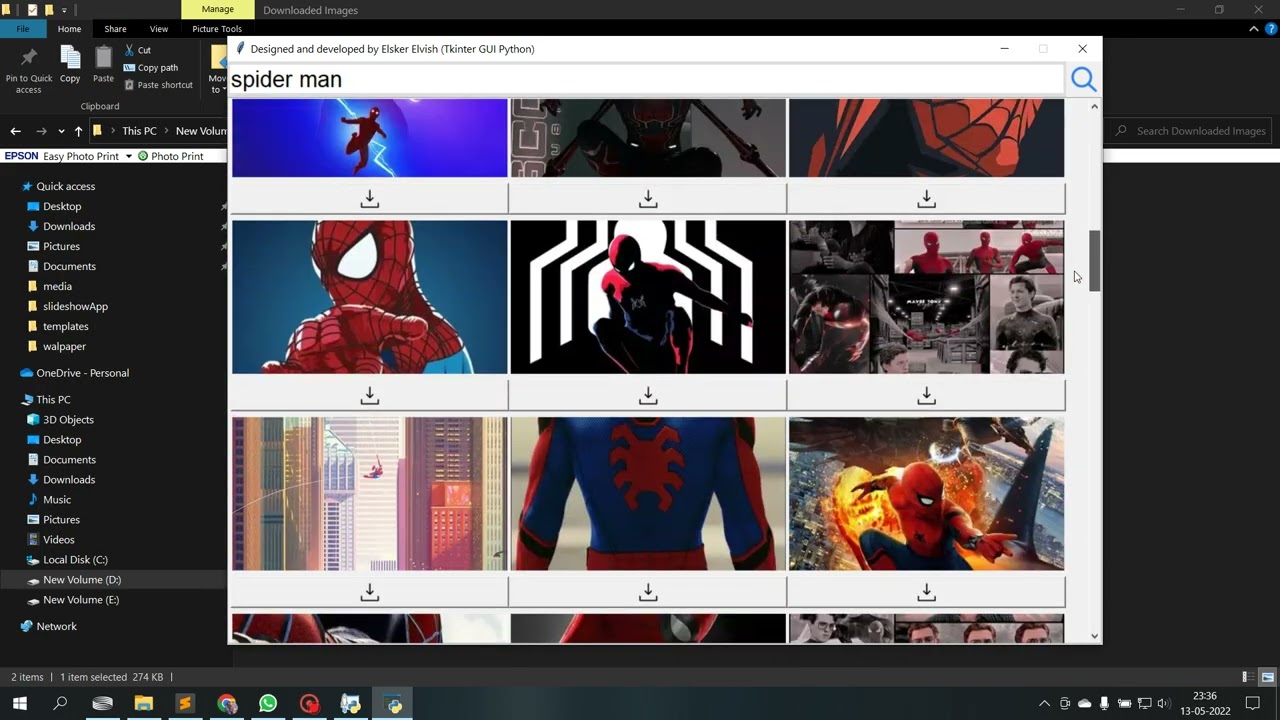Download the dark gray Spider-Man wallpaper in the top row
The width and height of the screenshot is (1280, 720).
tap(648, 199)
